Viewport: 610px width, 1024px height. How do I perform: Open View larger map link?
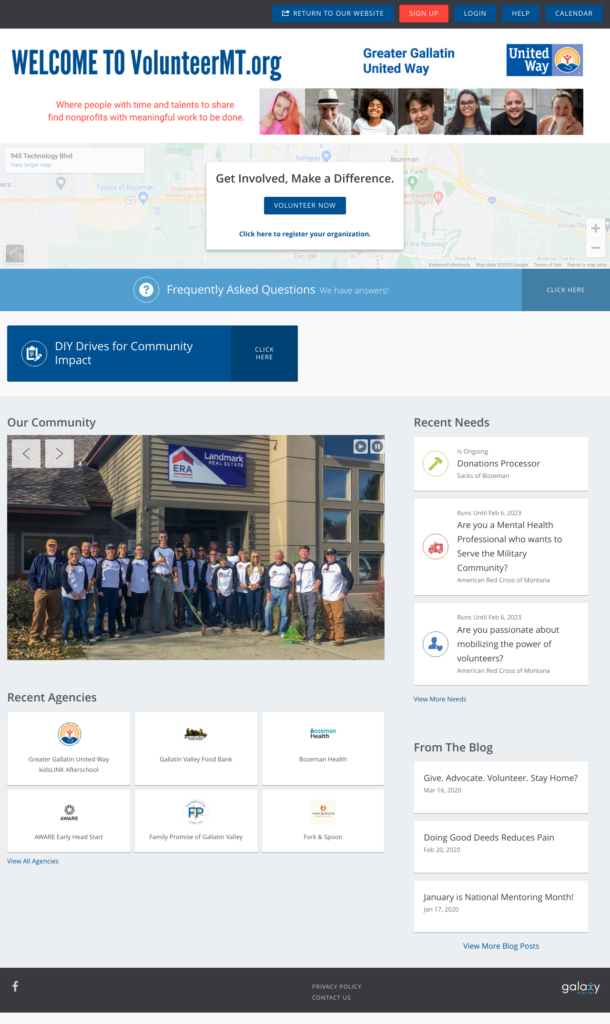[31, 165]
